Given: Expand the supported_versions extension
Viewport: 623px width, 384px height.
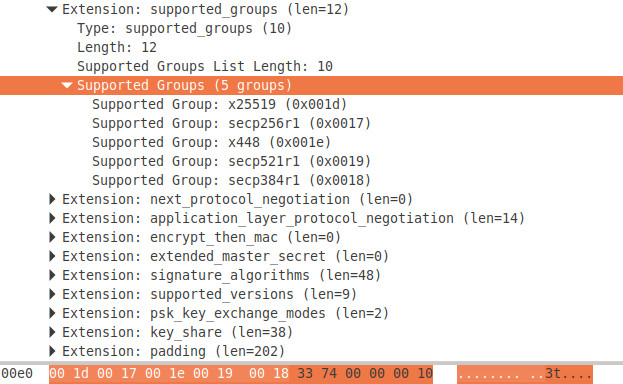Looking at the screenshot, I should pos(52,294).
